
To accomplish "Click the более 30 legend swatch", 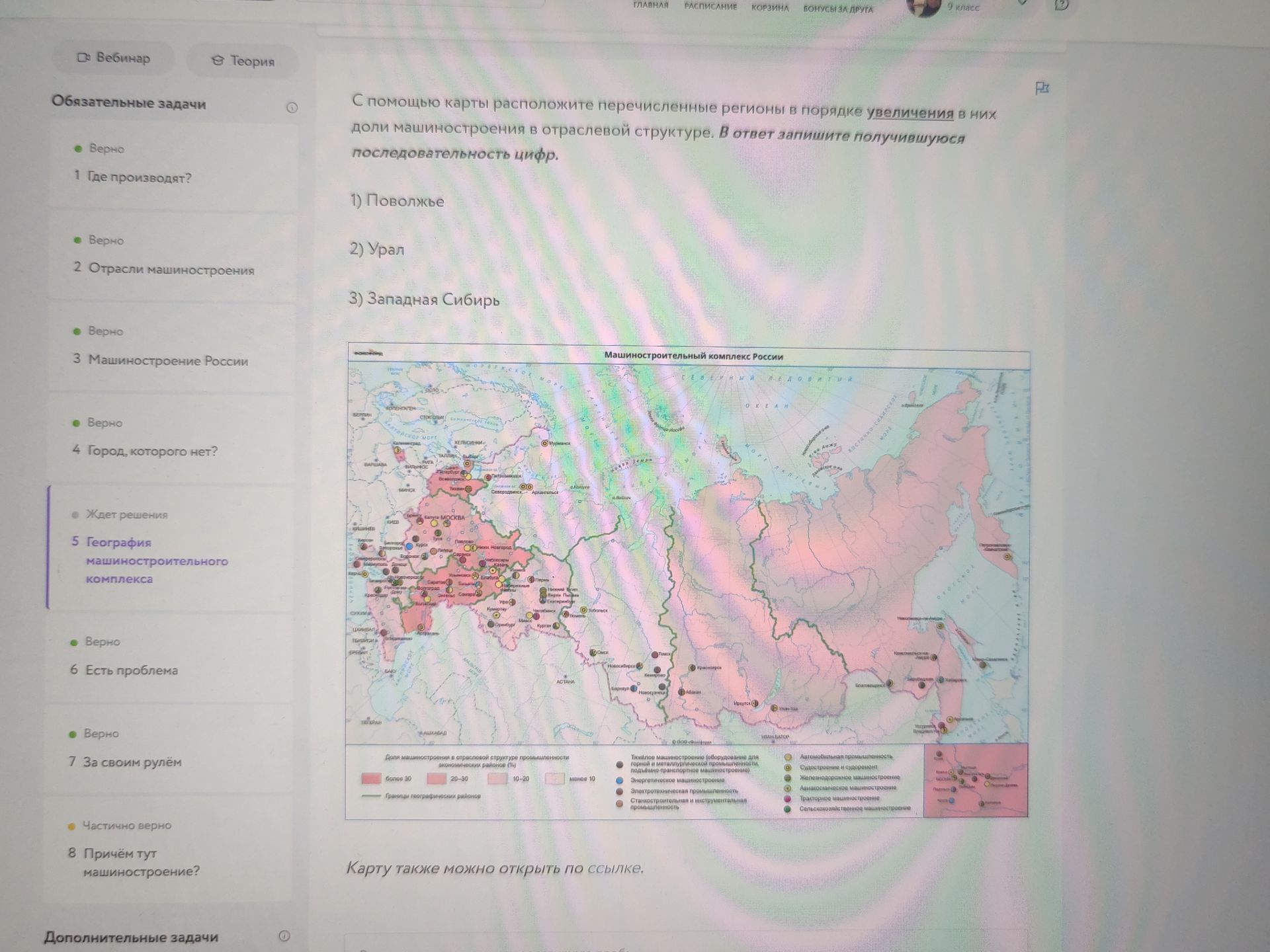I will pyautogui.click(x=371, y=779).
